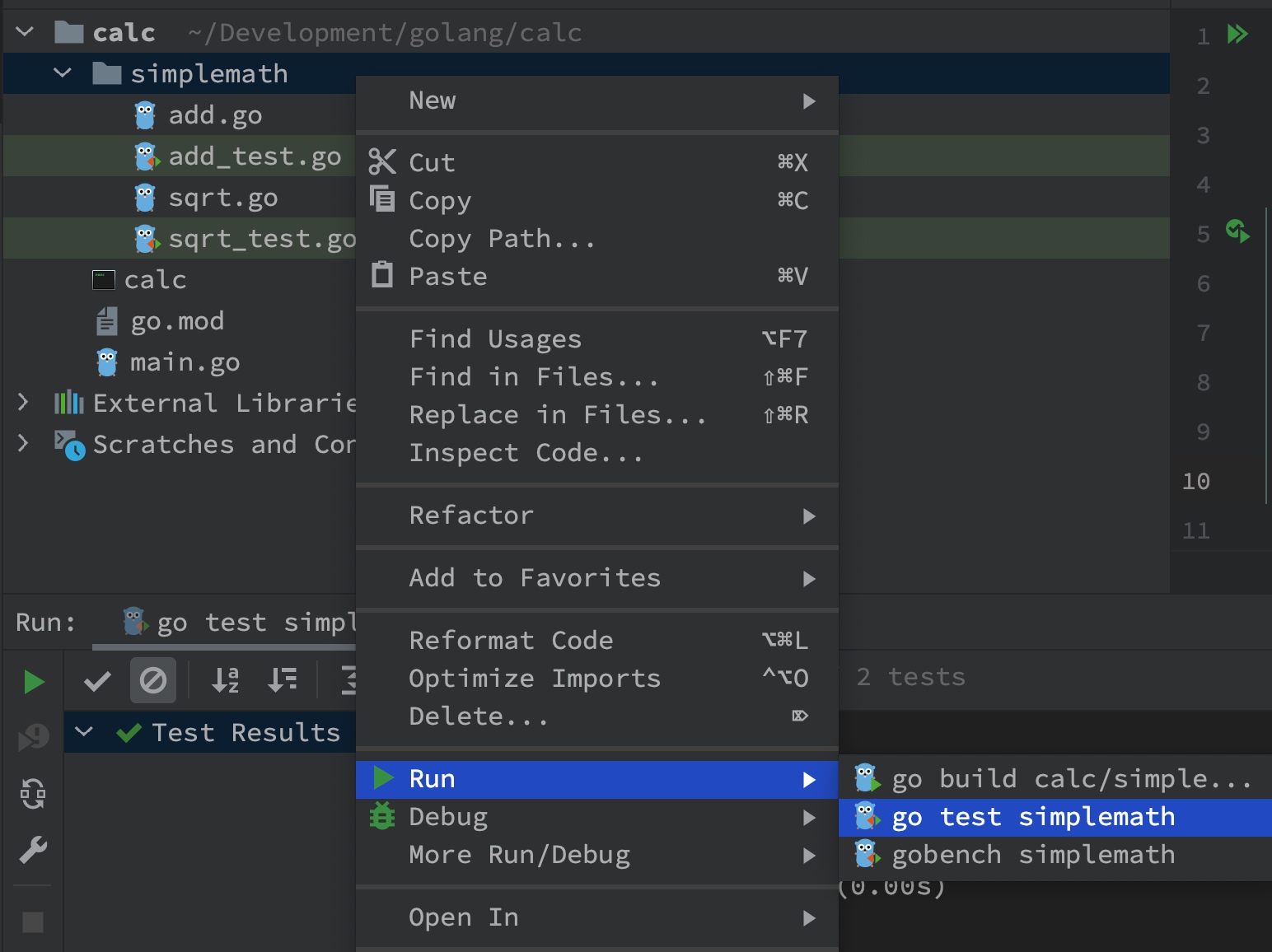Open run configuration wrench settings
The height and width of the screenshot is (952, 1272).
coord(33,850)
